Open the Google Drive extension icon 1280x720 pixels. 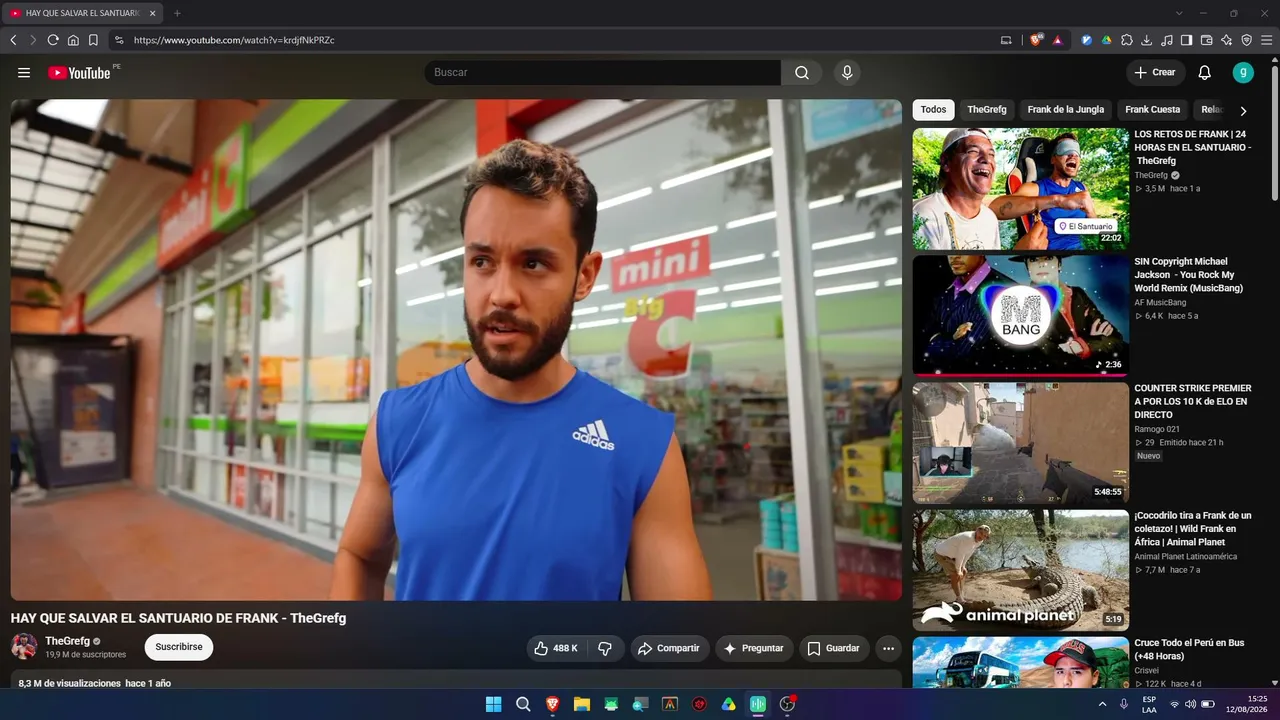(1107, 40)
